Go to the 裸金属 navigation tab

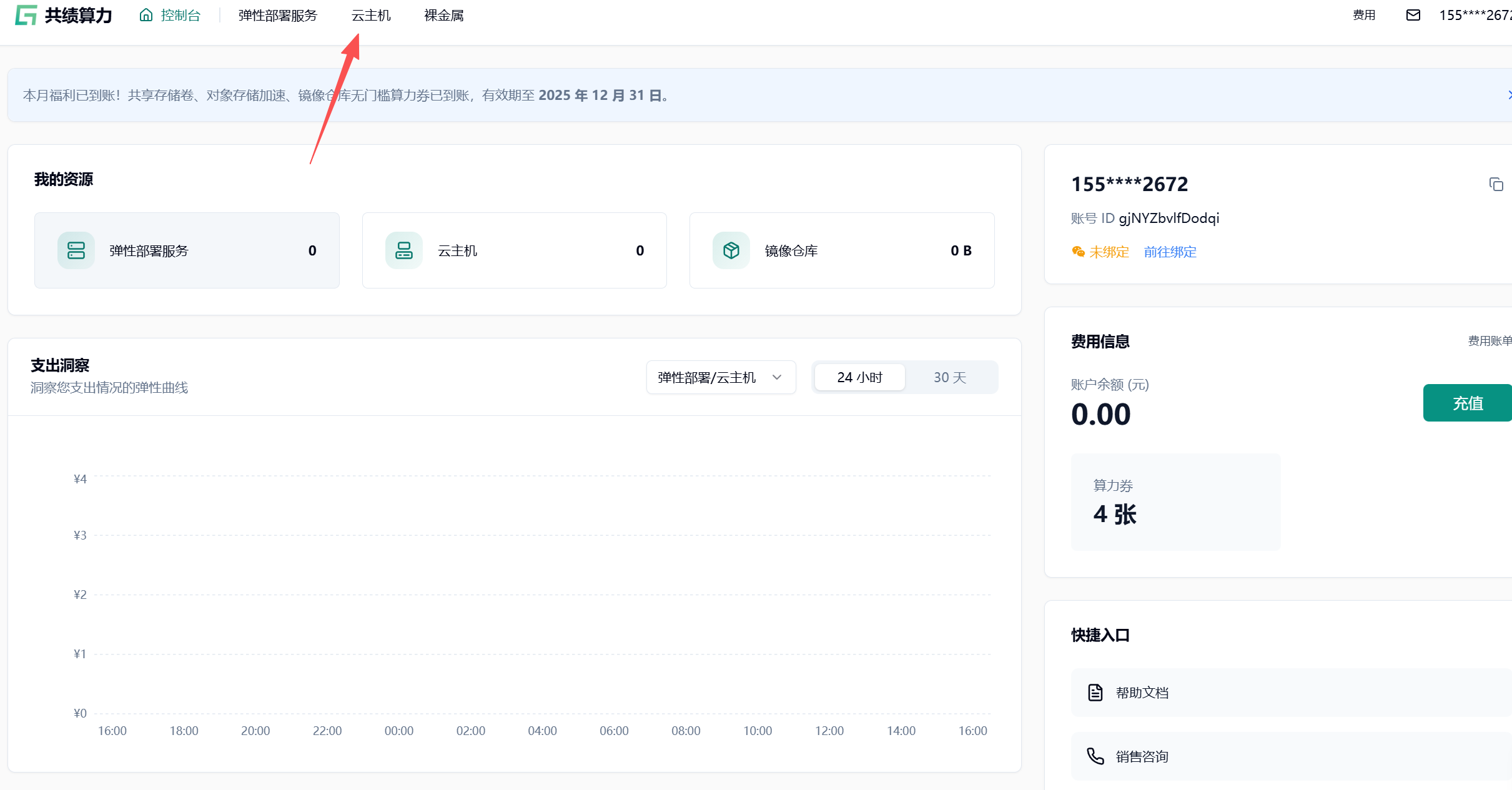coord(443,15)
